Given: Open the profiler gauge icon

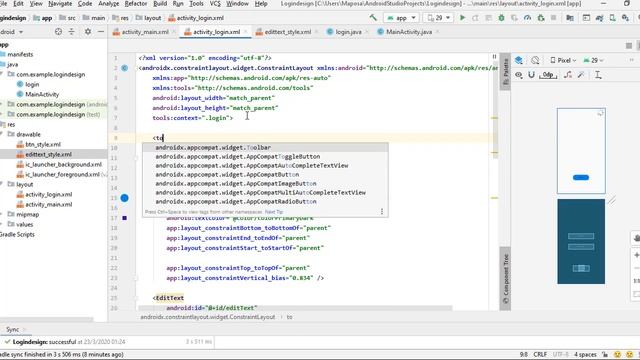Looking at the screenshot, I should 527,18.
